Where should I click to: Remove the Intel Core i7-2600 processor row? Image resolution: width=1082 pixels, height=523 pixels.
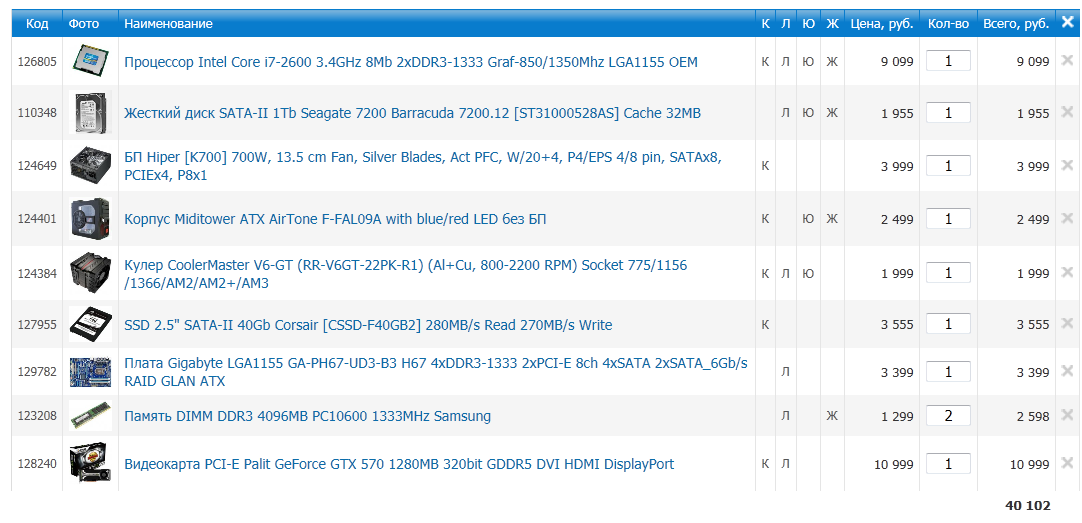[x=1067, y=61]
